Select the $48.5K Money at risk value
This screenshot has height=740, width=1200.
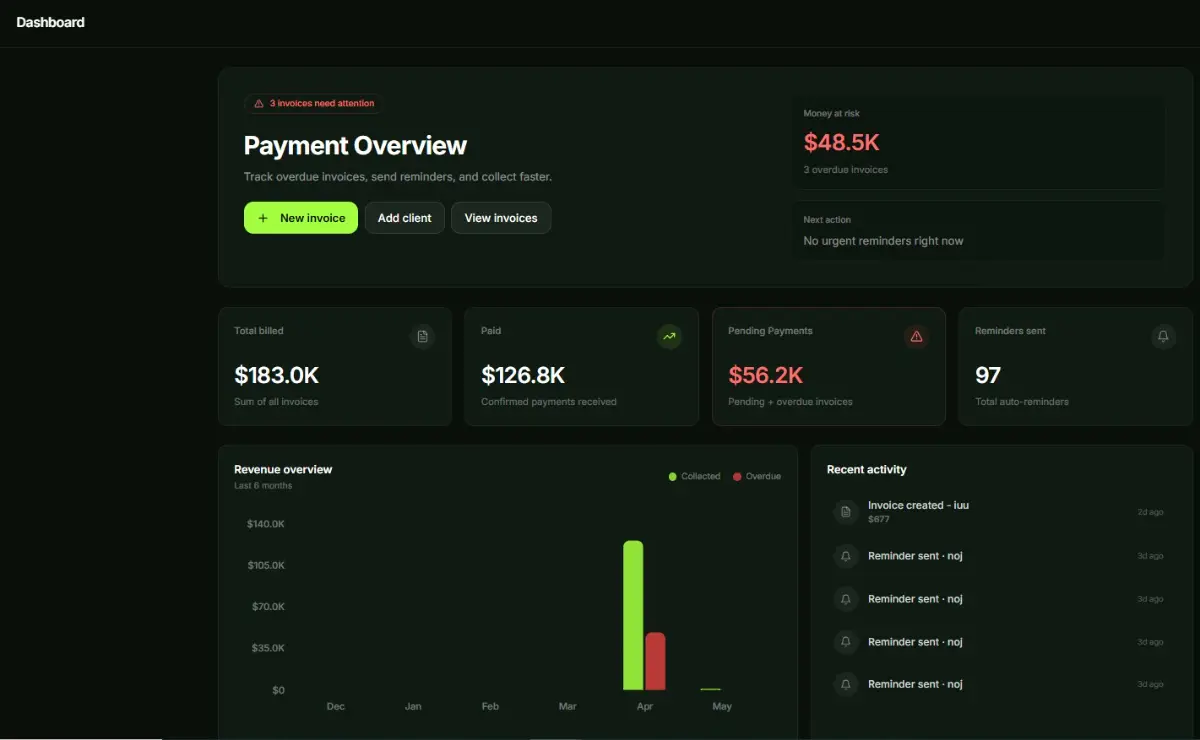point(842,142)
